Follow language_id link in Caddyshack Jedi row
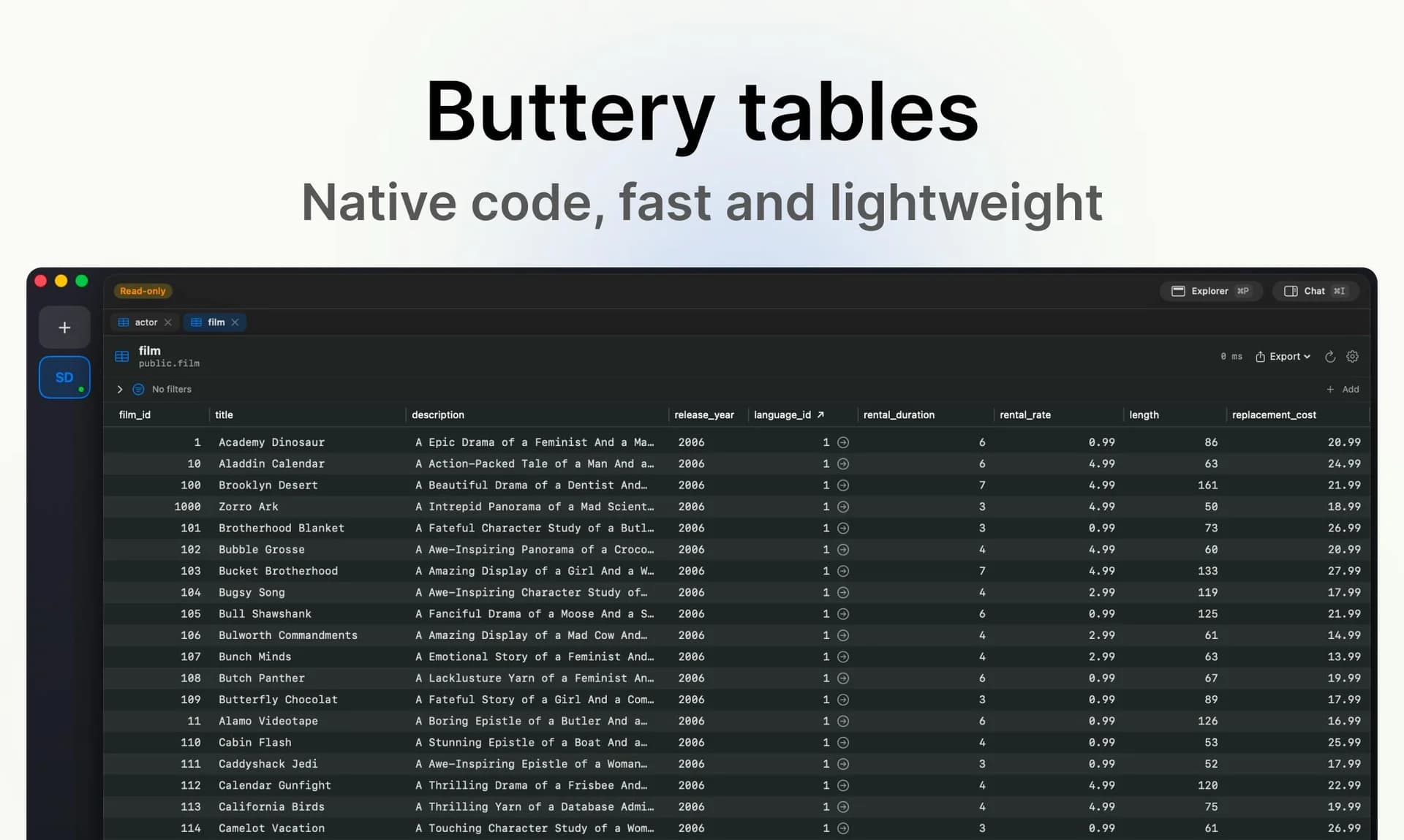 pyautogui.click(x=843, y=764)
